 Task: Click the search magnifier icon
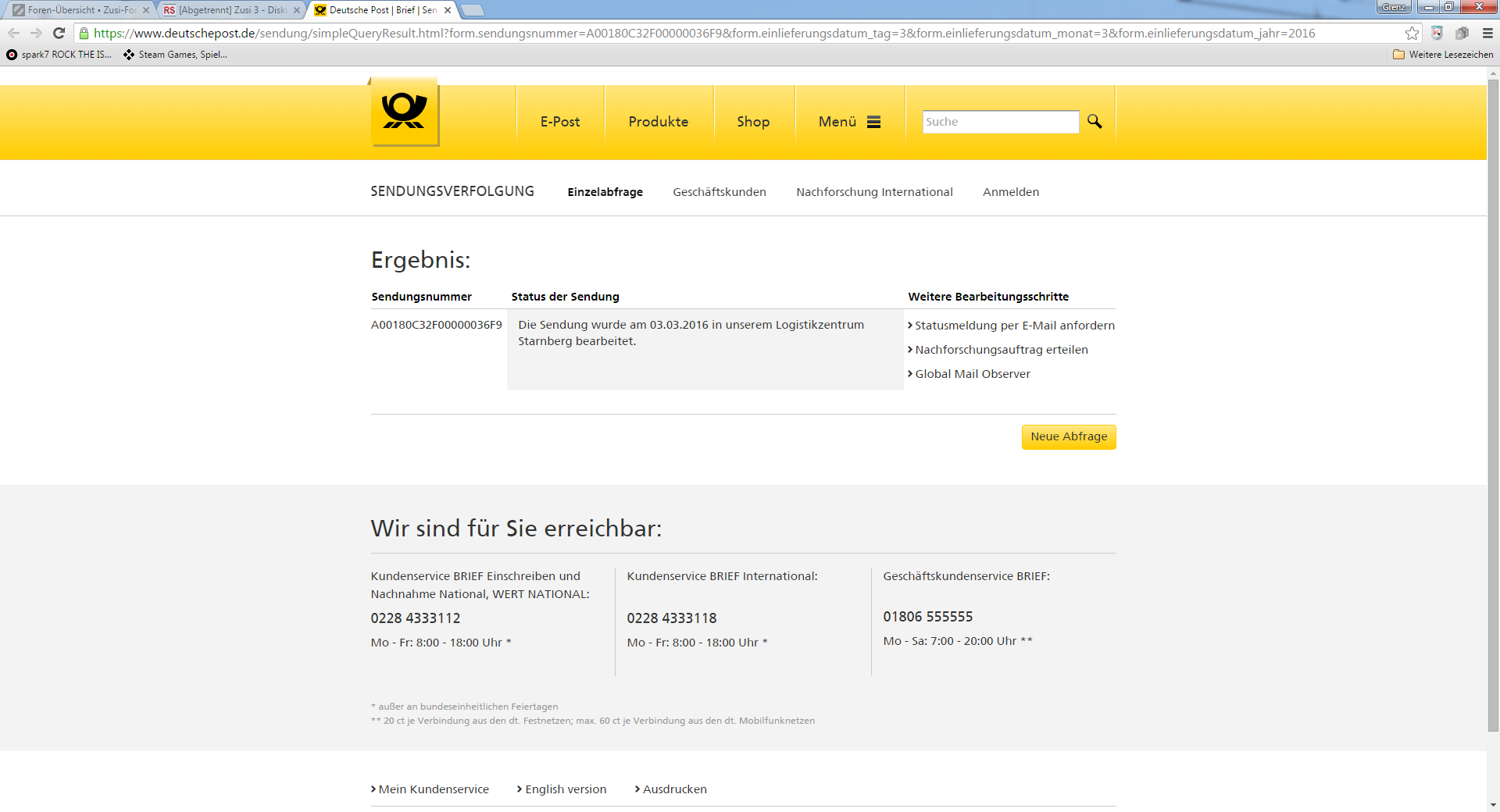1095,122
